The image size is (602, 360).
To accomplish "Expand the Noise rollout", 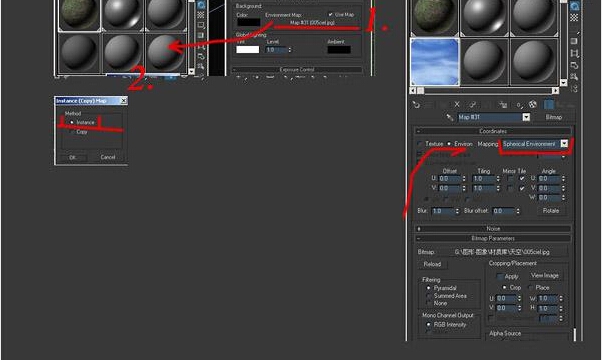I will pyautogui.click(x=493, y=228).
